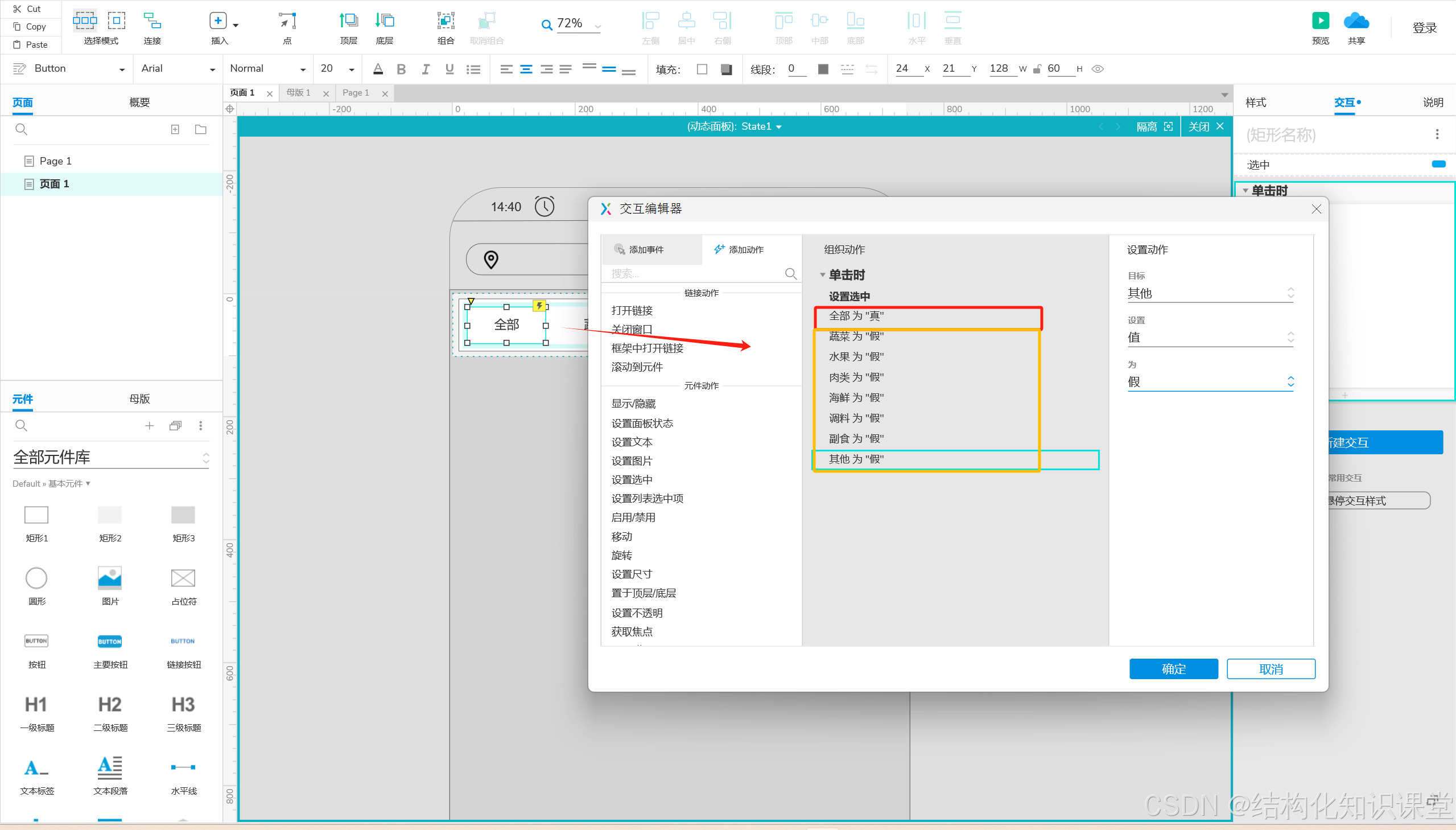
Task: Open the 为 假 value dropdown
Action: (x=1210, y=381)
